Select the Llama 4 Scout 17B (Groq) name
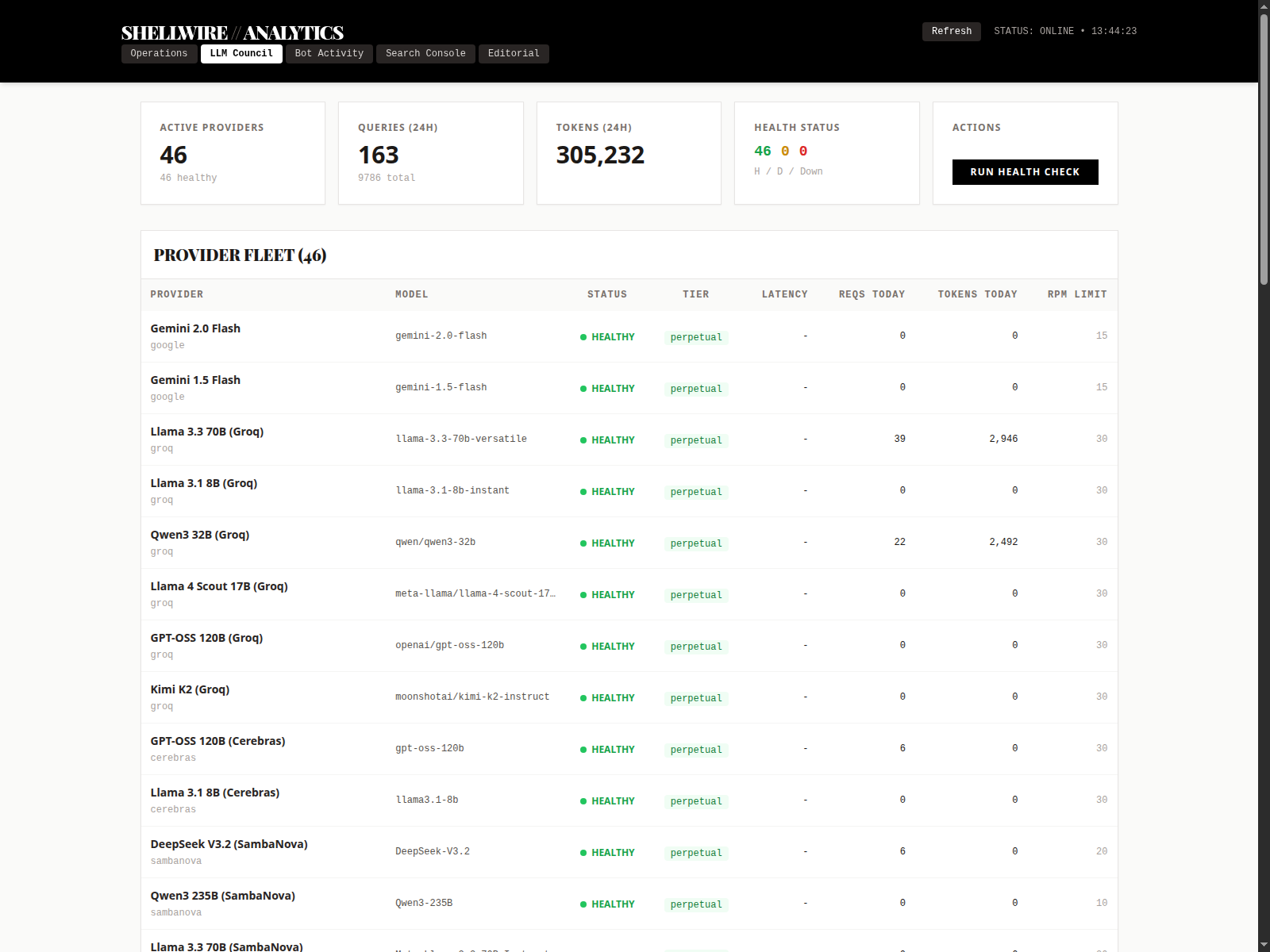 (219, 586)
